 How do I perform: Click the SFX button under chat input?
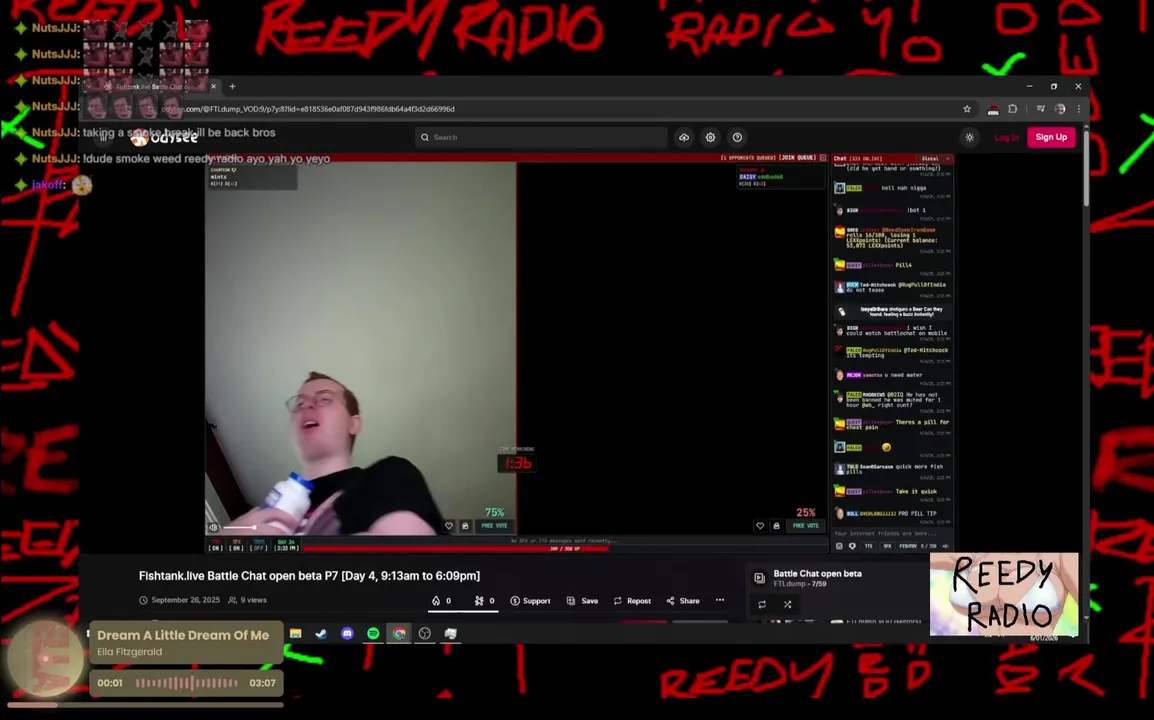click(887, 546)
